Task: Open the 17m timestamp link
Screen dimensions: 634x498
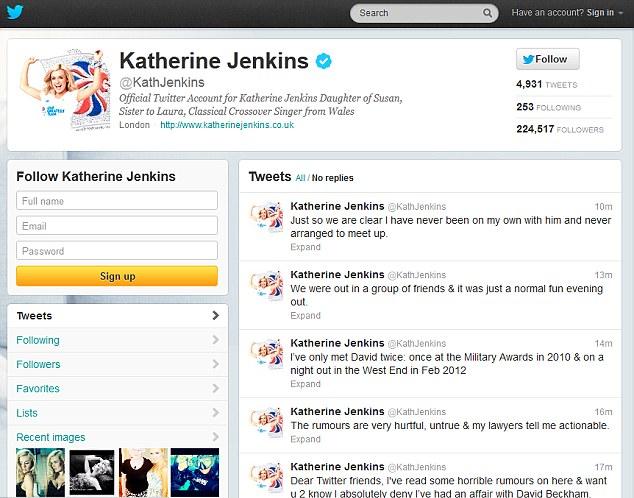Action: [603, 467]
